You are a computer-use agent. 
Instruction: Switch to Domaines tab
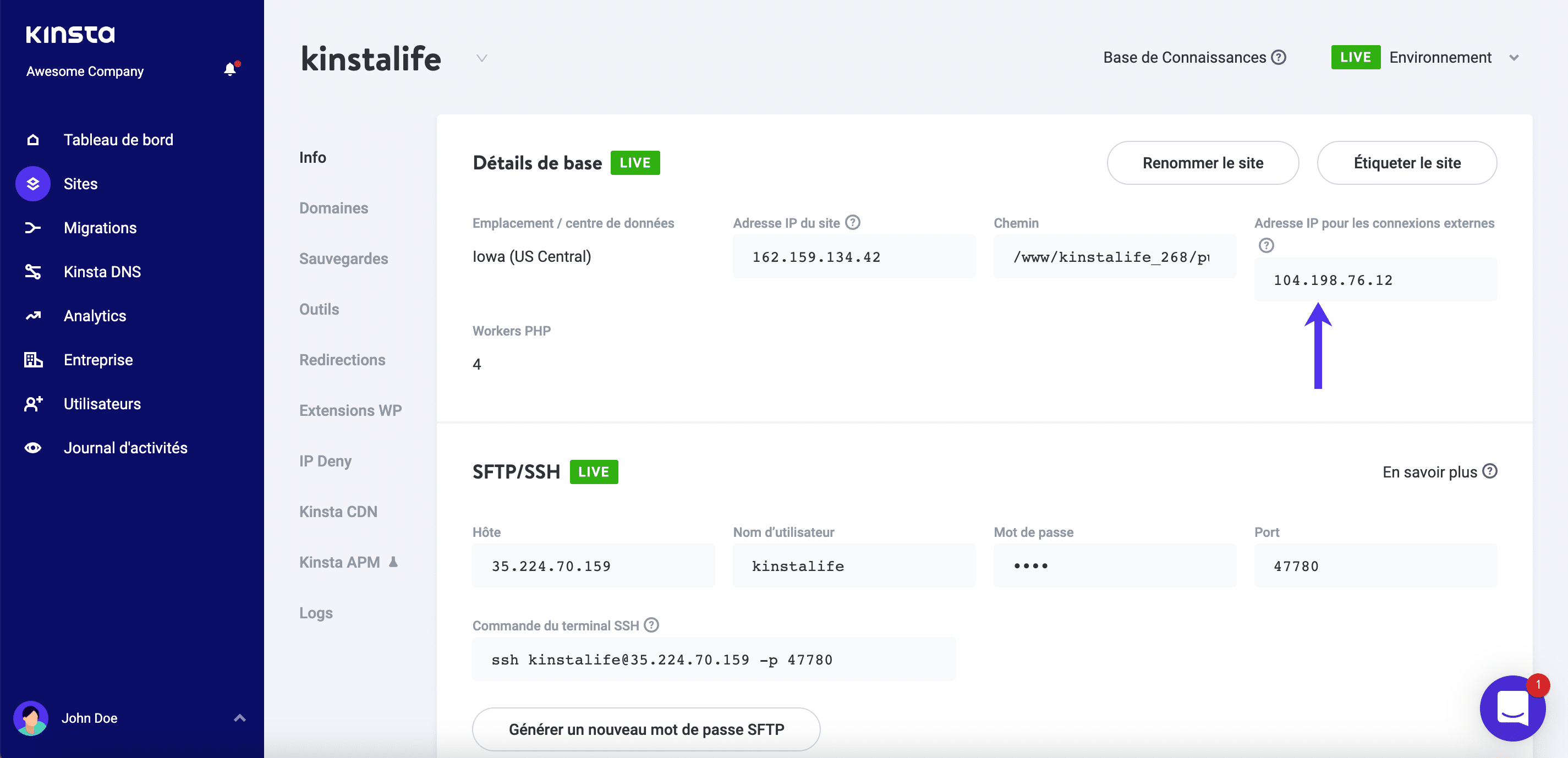point(333,208)
